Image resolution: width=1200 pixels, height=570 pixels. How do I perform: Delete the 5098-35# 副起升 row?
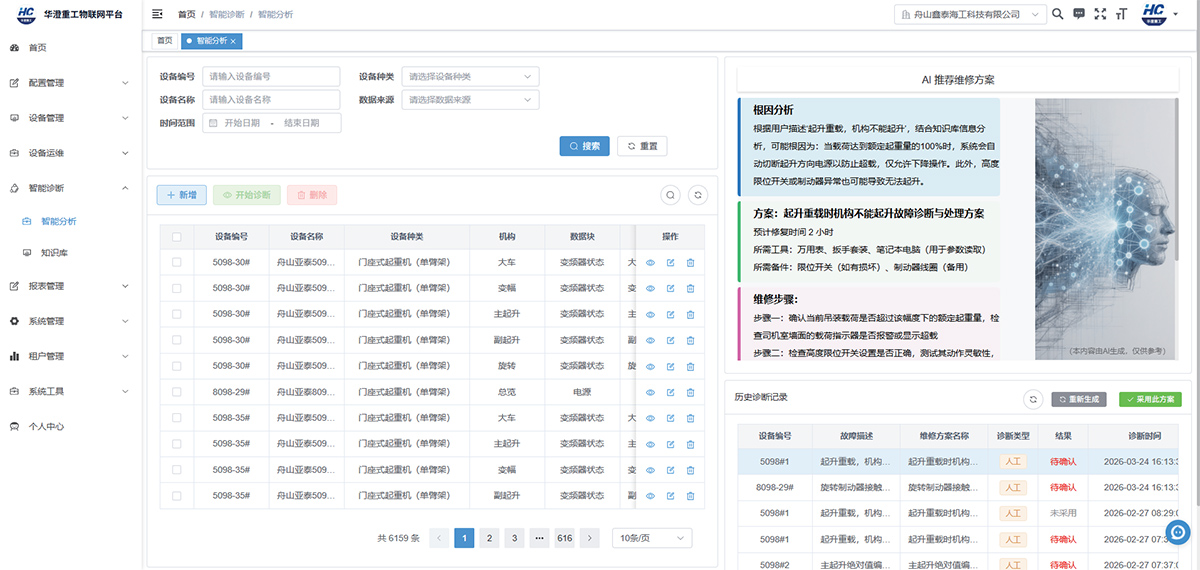coord(690,495)
